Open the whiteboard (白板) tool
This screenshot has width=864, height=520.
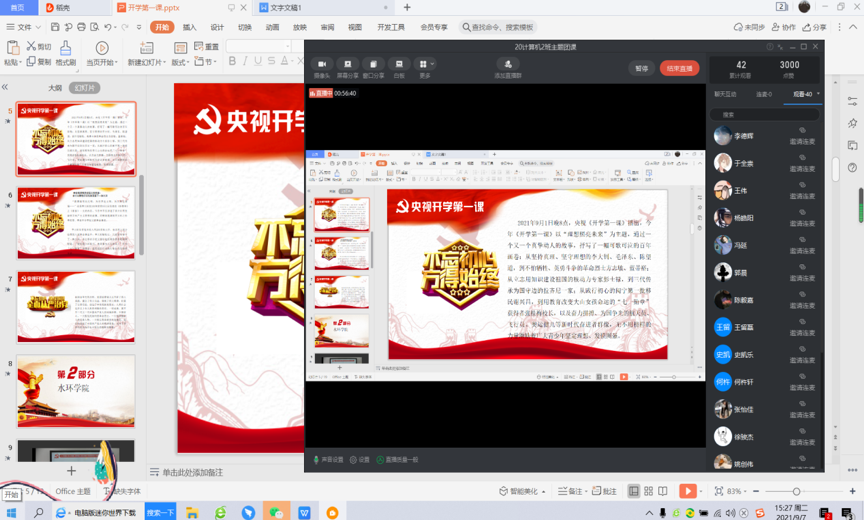point(399,67)
